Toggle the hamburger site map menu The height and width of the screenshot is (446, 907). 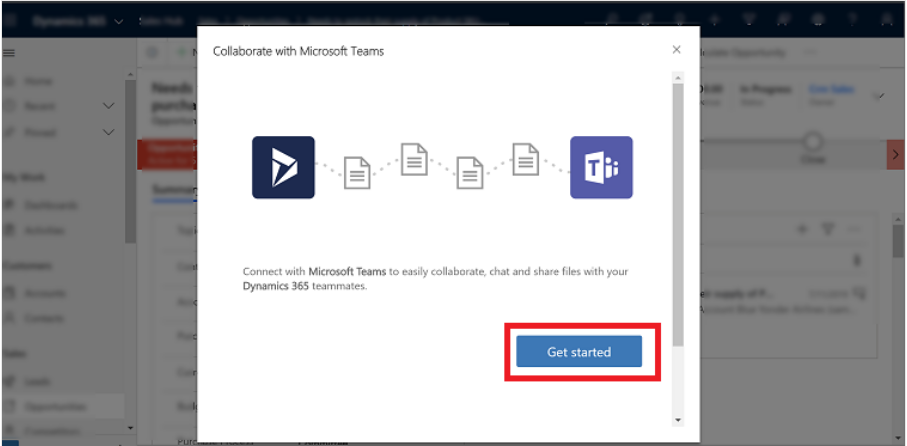click(x=9, y=53)
